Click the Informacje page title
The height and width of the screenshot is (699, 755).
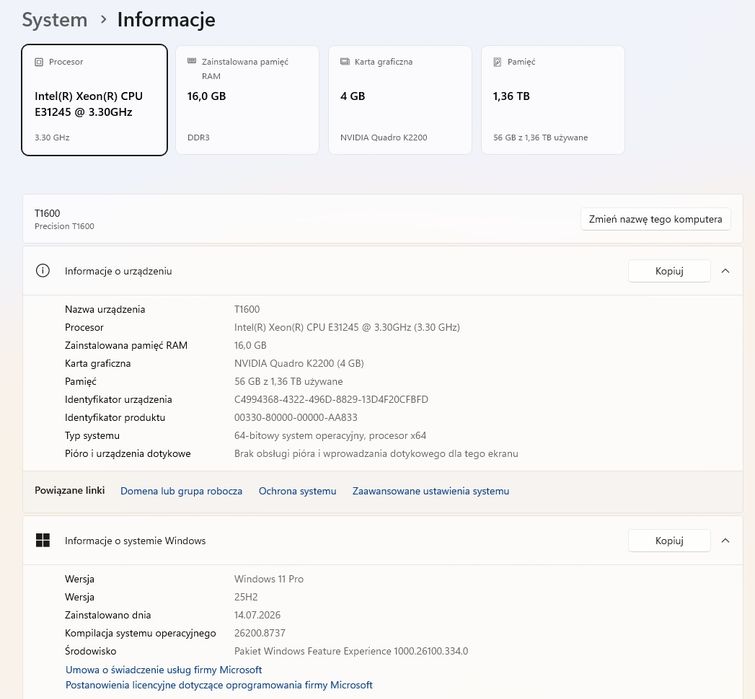click(166, 20)
